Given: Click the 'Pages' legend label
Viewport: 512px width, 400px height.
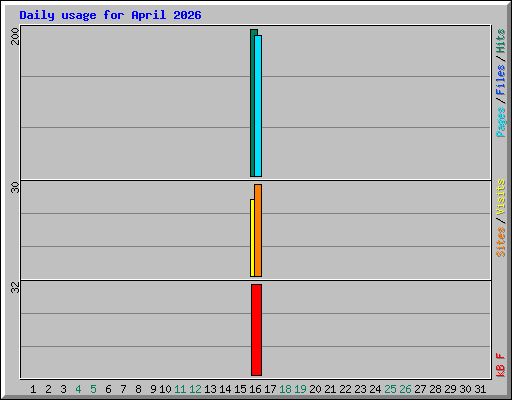Looking at the screenshot, I should point(500,122).
